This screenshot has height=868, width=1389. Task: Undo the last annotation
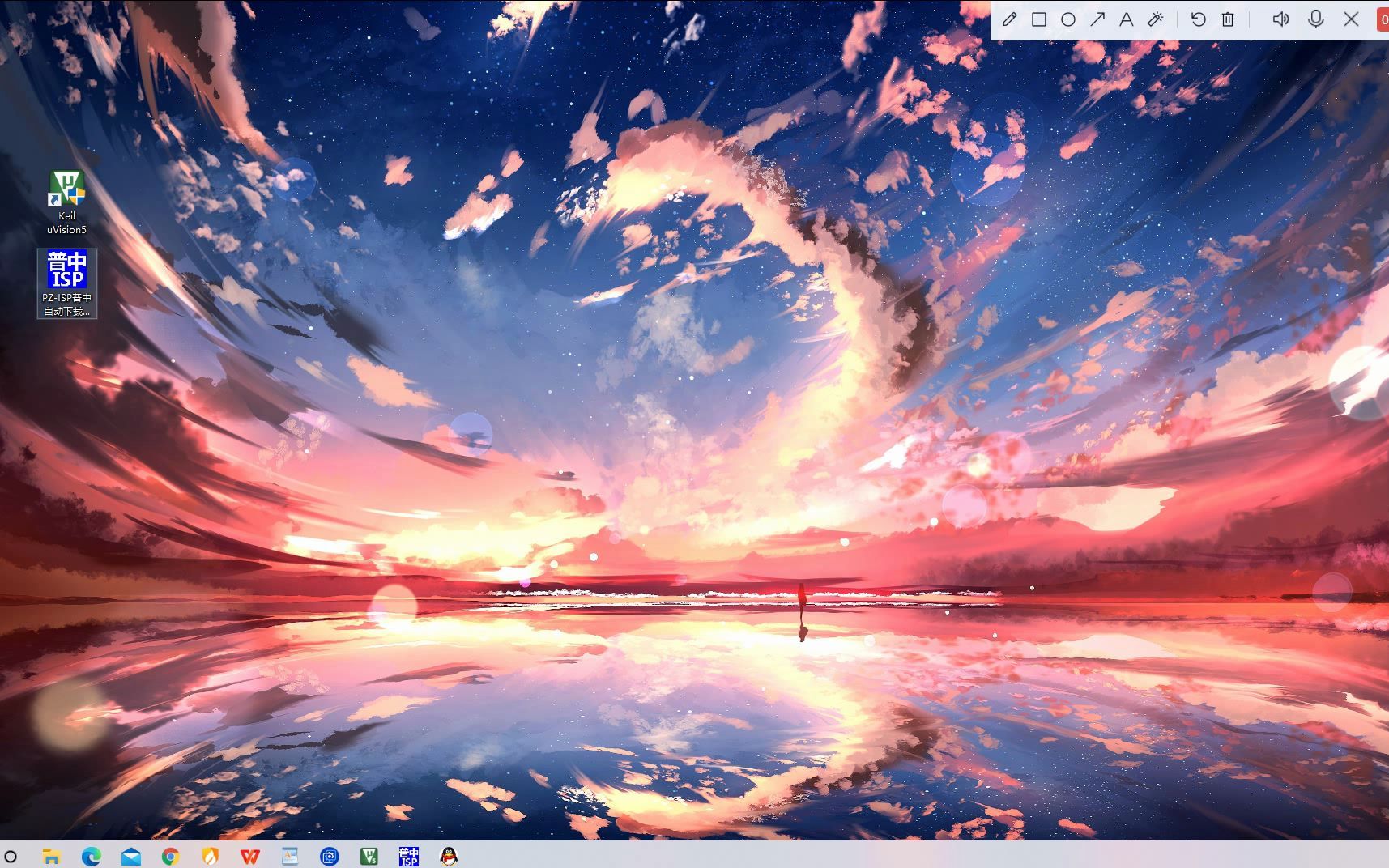(1199, 19)
